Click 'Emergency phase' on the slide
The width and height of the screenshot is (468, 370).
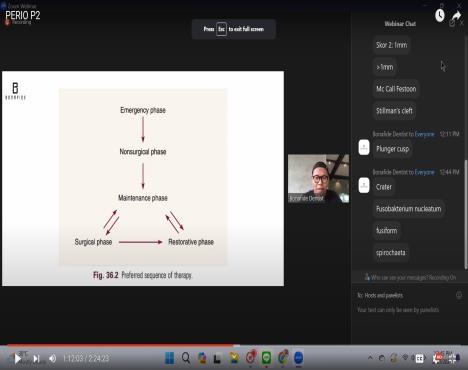(143, 110)
